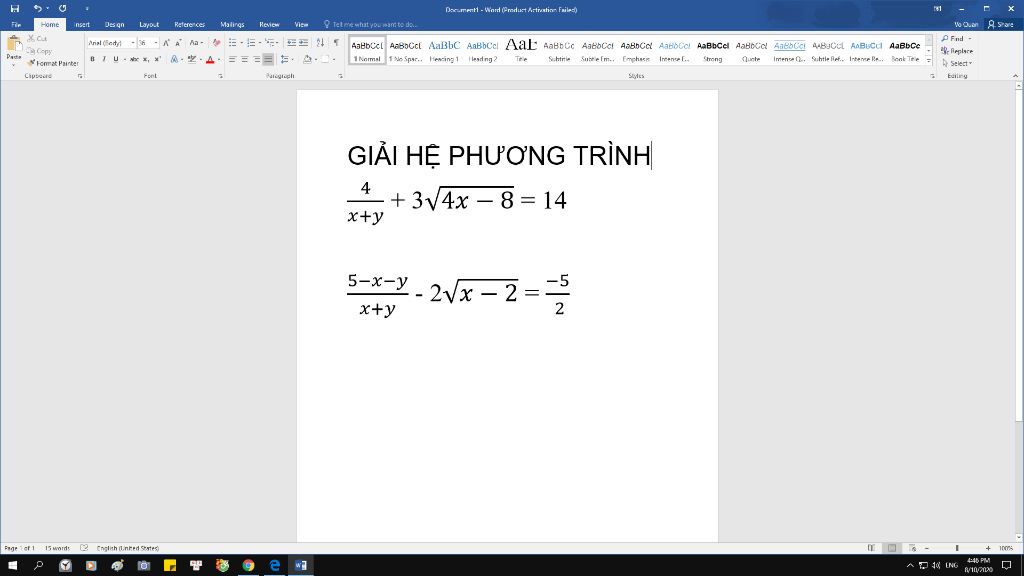Toggle strikethrough formatting
Image resolution: width=1024 pixels, height=576 pixels.
pos(134,59)
